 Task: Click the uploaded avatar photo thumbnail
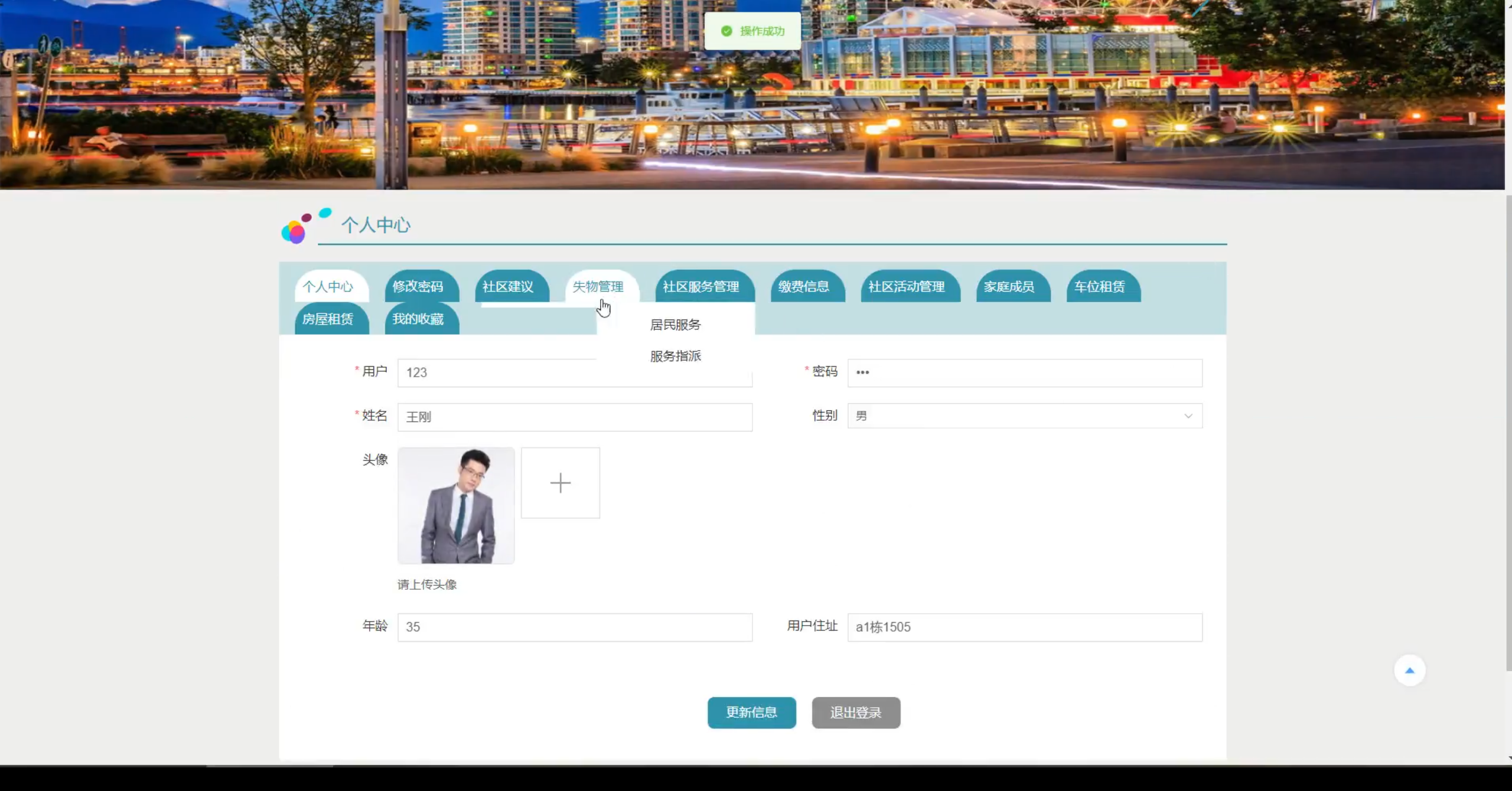pyautogui.click(x=455, y=505)
